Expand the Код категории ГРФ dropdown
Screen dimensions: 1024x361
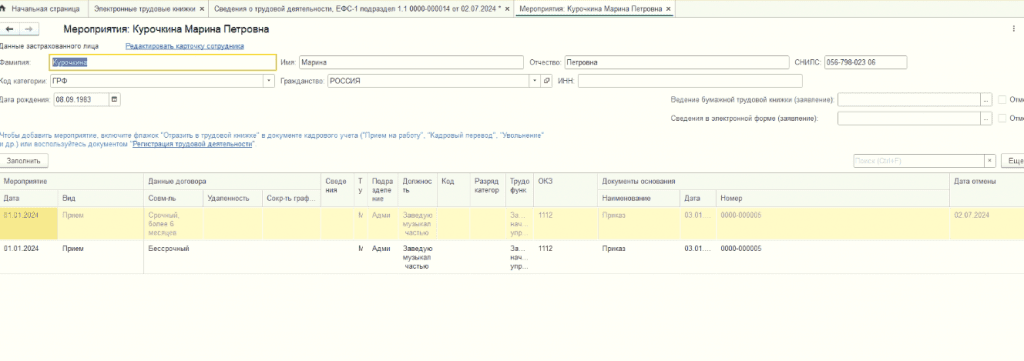point(269,81)
